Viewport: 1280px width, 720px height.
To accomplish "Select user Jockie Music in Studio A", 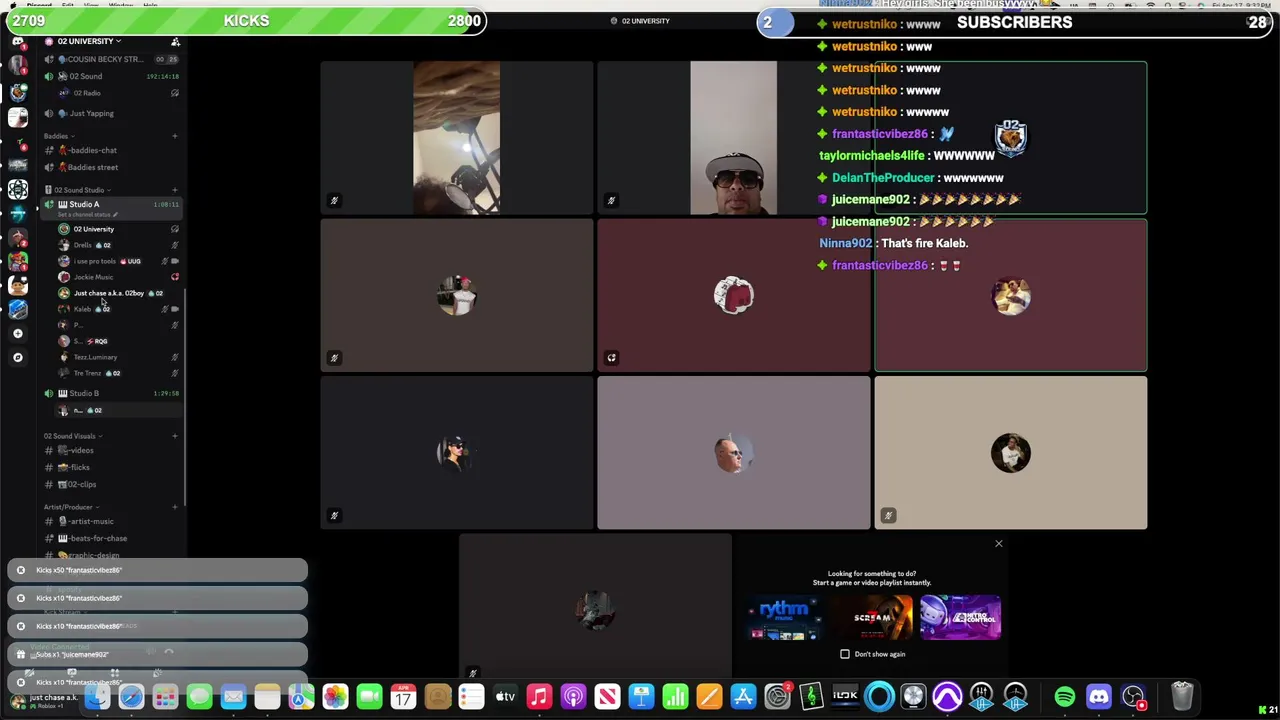I will [x=118, y=277].
